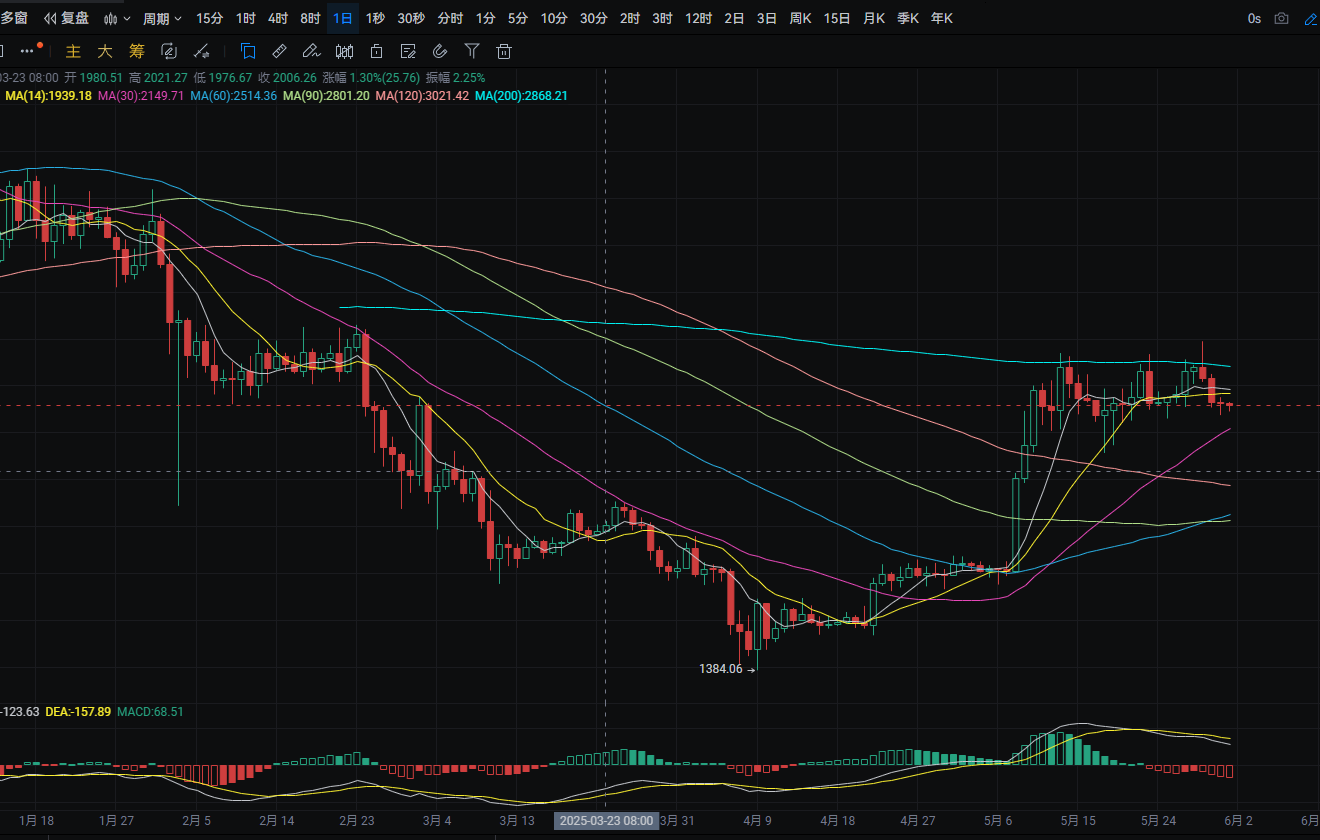The width and height of the screenshot is (1320, 840).
Task: Select the freehand pen drawing tool
Action: [311, 51]
